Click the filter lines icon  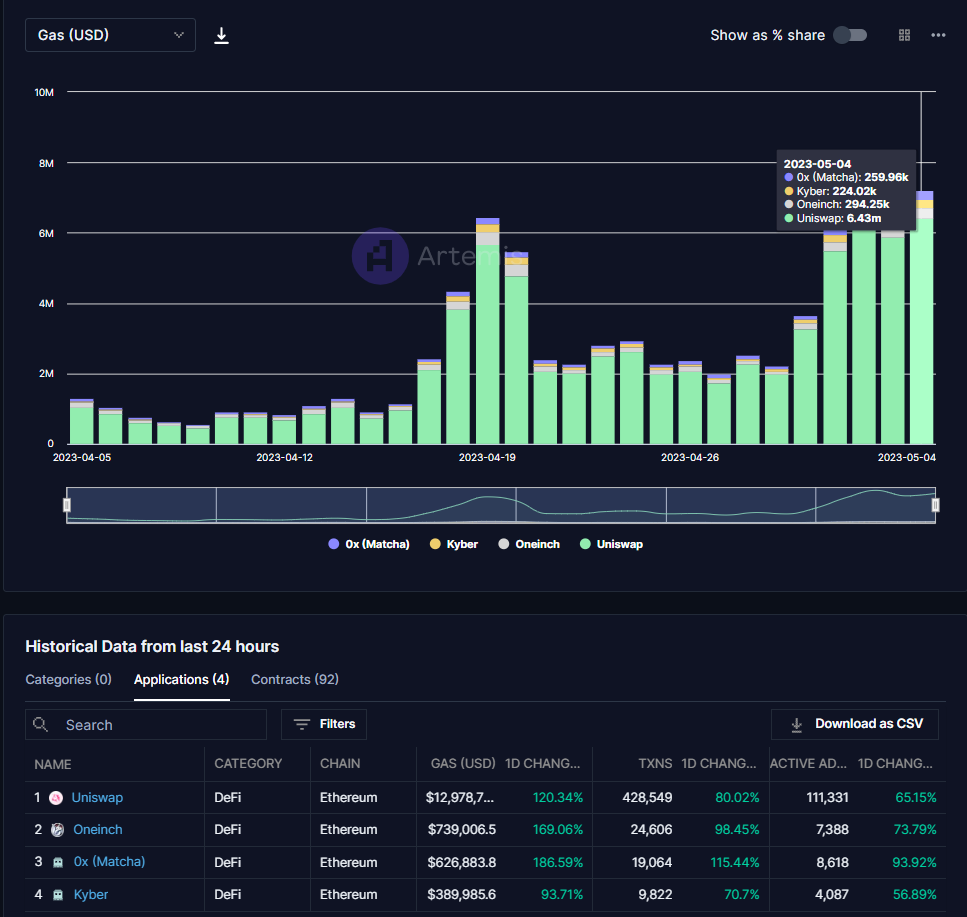pos(302,724)
